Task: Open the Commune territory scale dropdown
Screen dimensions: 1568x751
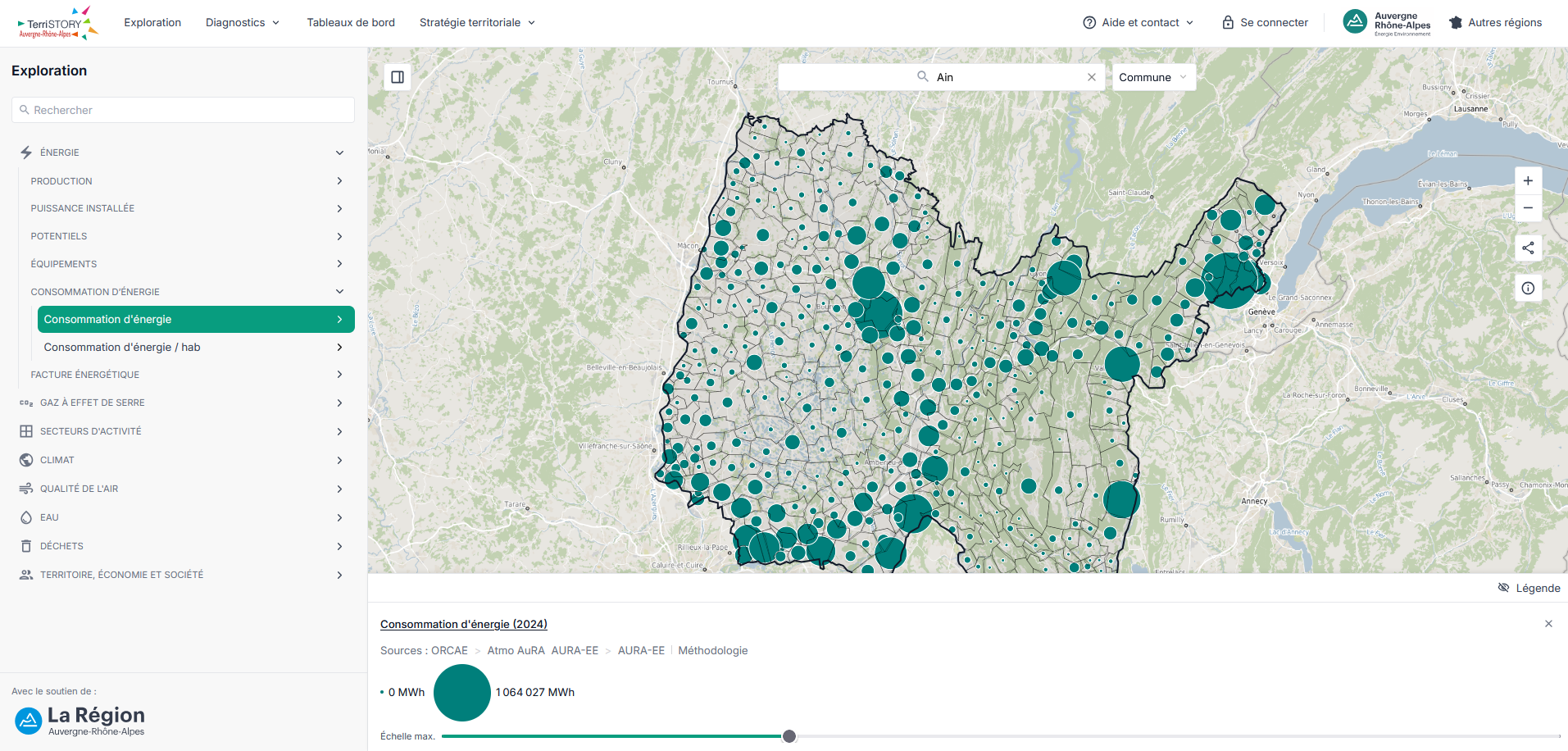Action: point(1153,77)
